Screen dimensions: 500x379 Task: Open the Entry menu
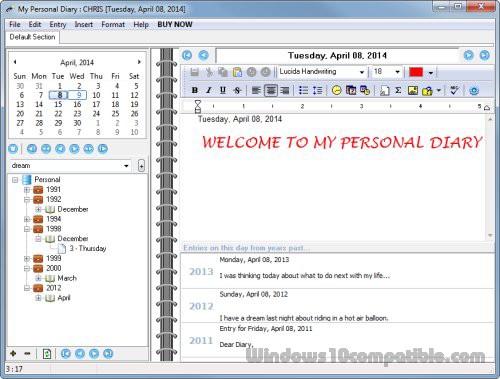click(x=58, y=25)
